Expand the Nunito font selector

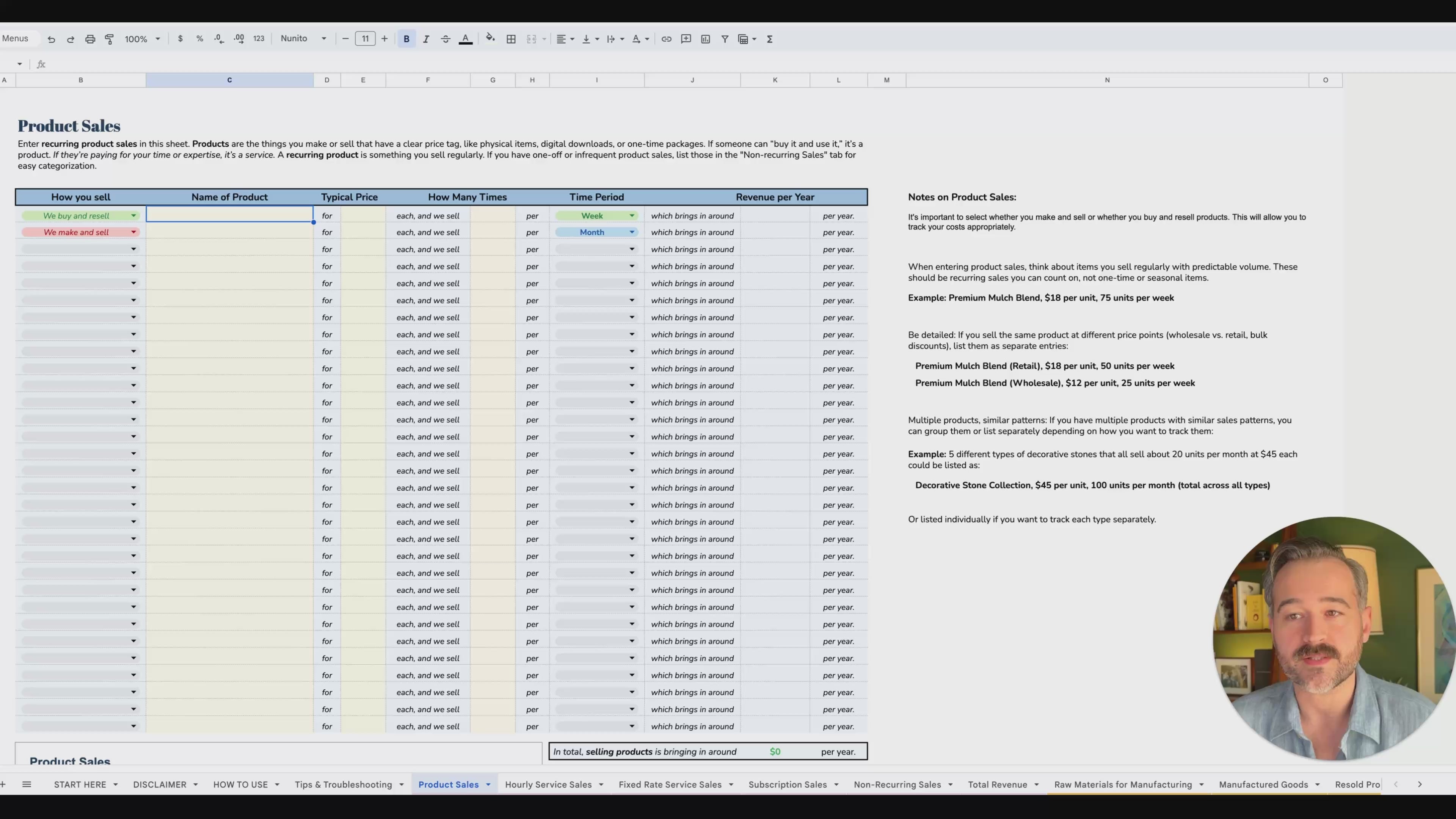(x=324, y=38)
